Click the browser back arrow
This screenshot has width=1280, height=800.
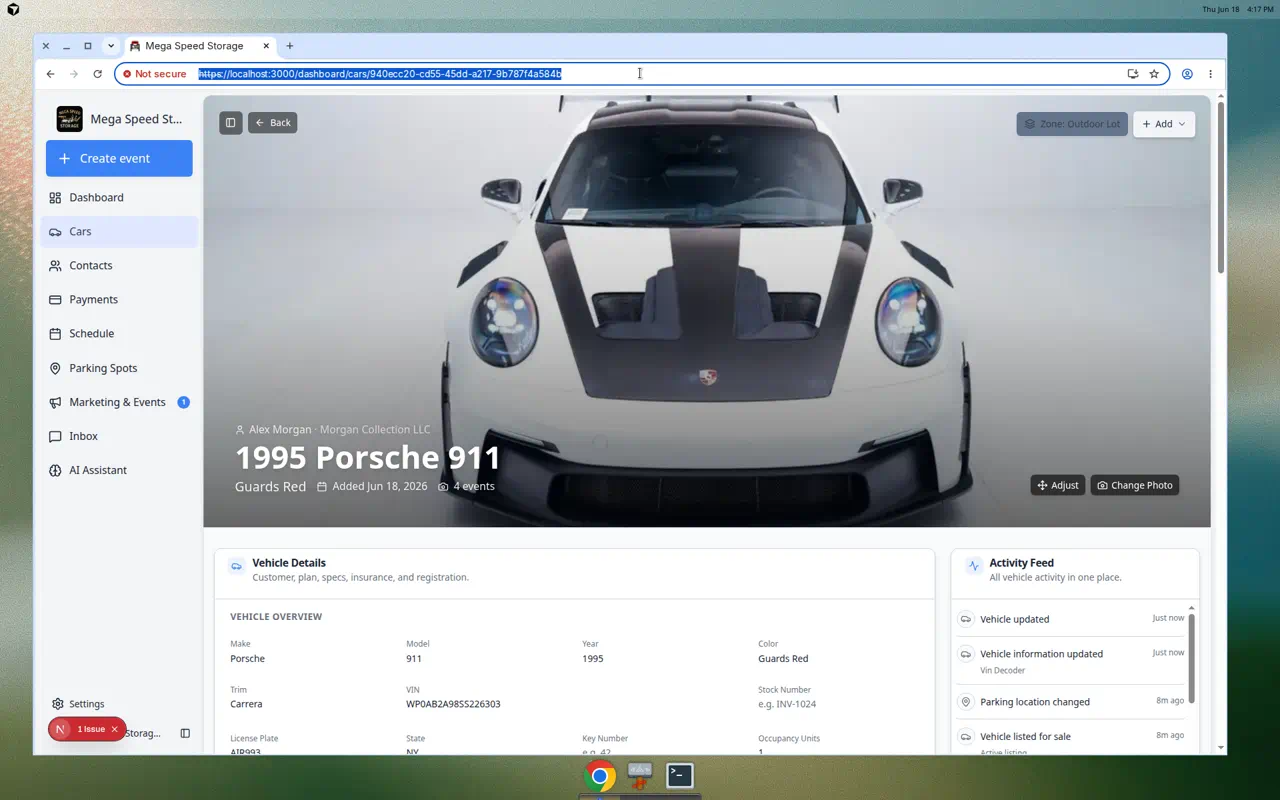(50, 74)
